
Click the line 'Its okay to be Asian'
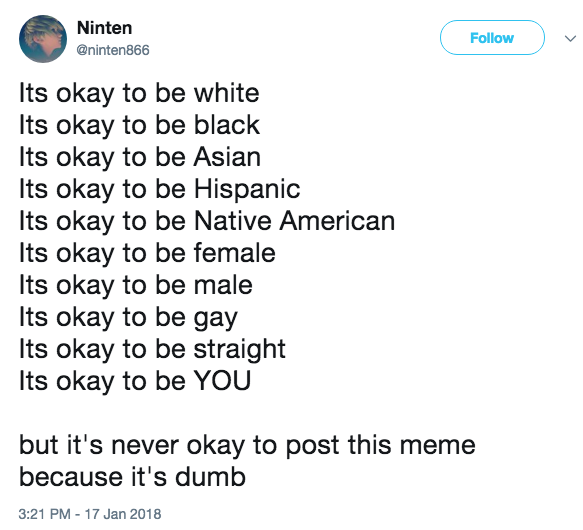pyautogui.click(x=140, y=157)
